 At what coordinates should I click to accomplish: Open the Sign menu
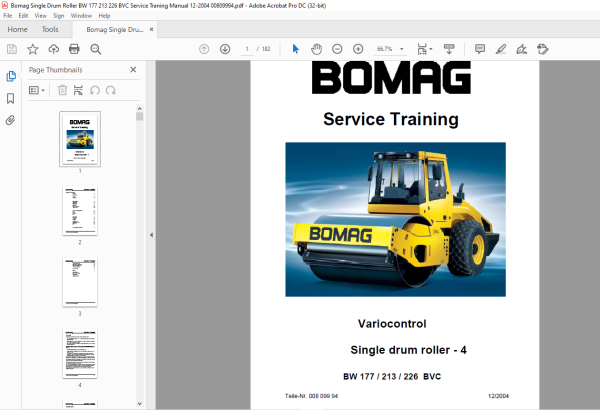coord(59,16)
